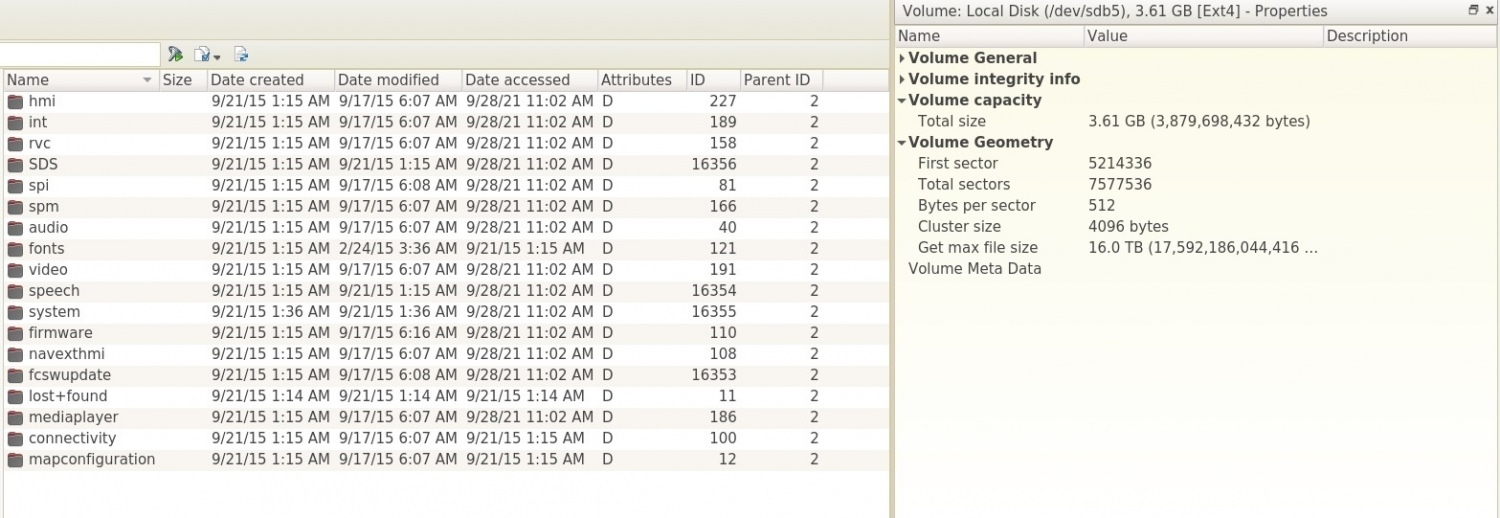
Task: Click the ID value 16353 in fcswupdate row
Action: pos(714,375)
